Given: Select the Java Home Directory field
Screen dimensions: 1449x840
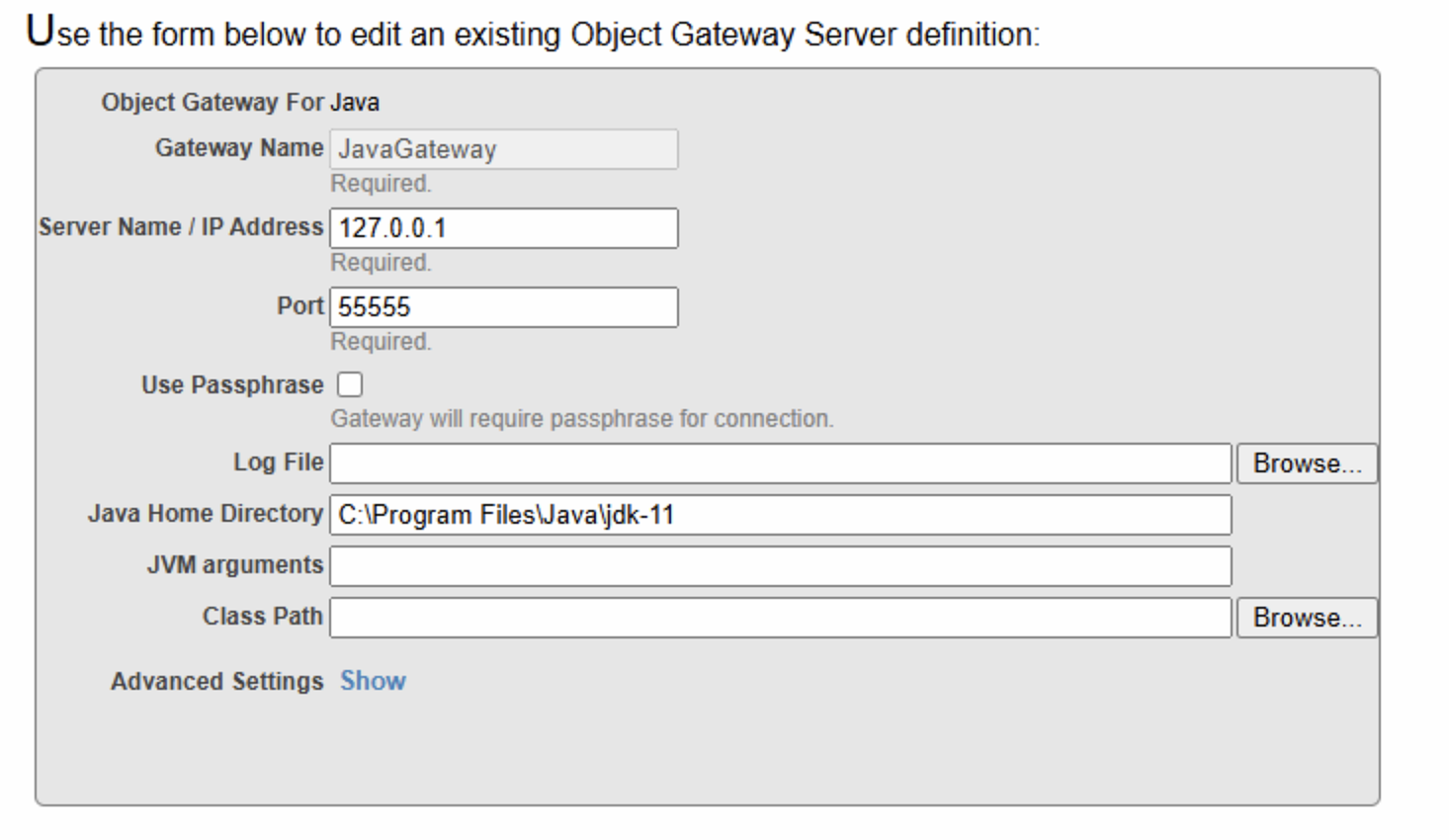Looking at the screenshot, I should tap(780, 515).
